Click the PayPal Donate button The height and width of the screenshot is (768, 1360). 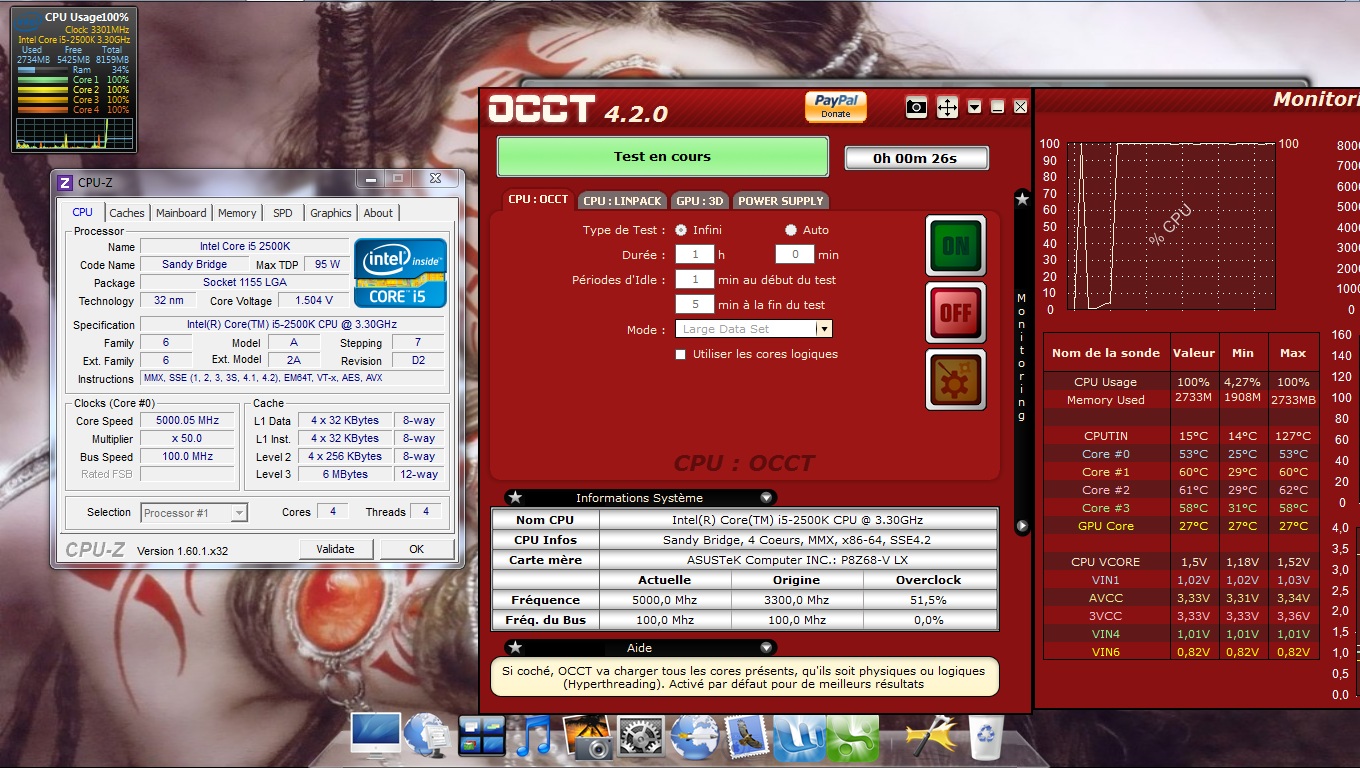tap(835, 106)
